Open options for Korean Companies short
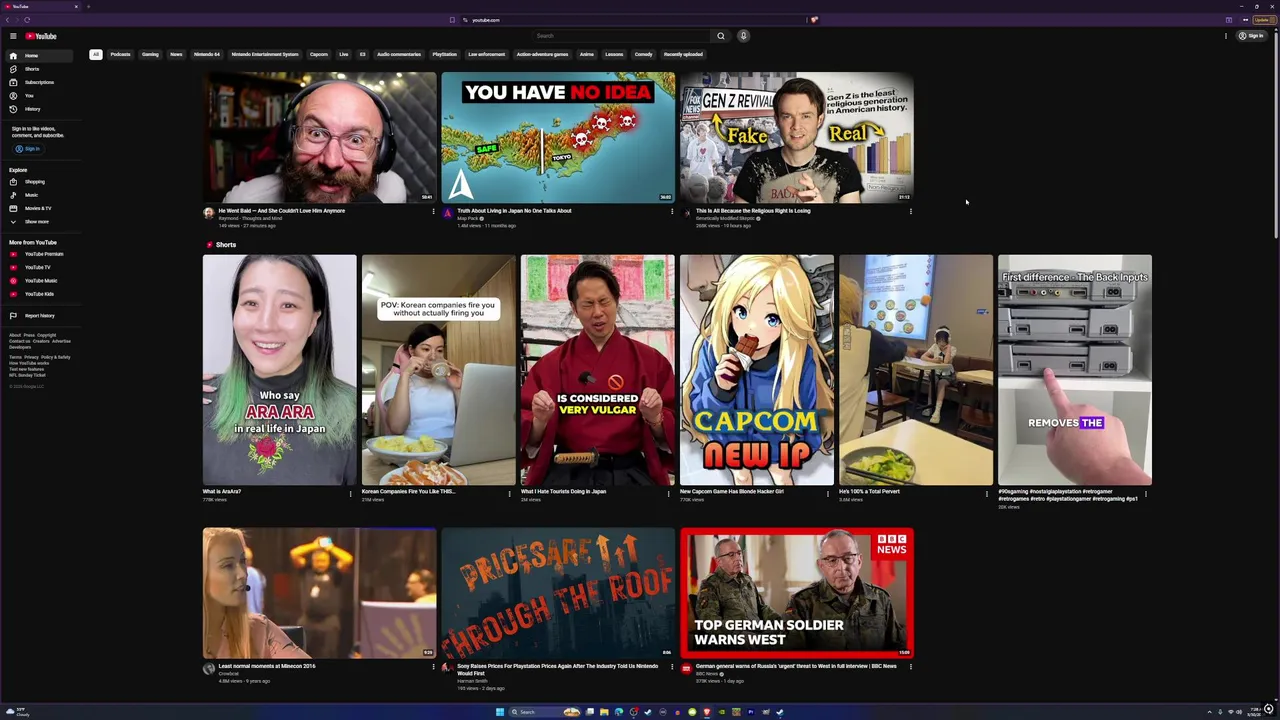This screenshot has height=720, width=1280. point(509,493)
